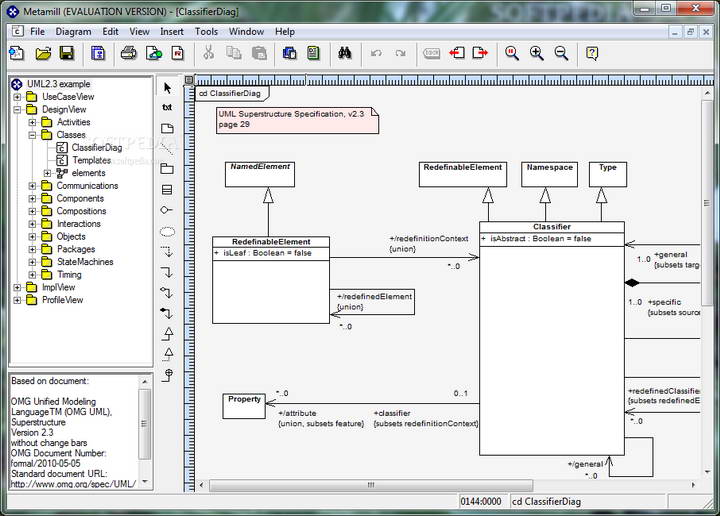Image resolution: width=720 pixels, height=516 pixels.
Task: Click the binoculars Find icon
Action: coord(344,53)
